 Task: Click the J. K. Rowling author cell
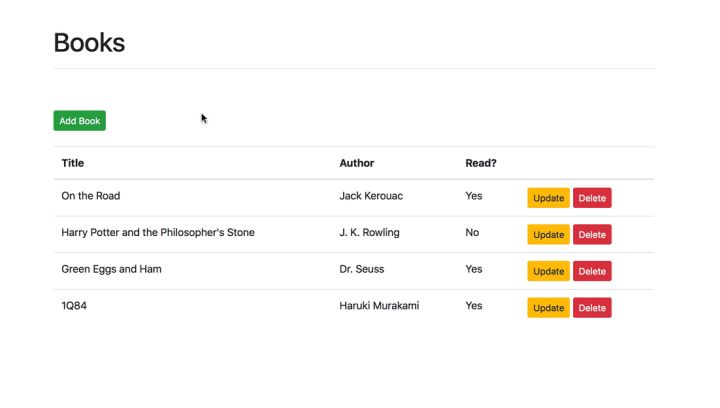[369, 232]
